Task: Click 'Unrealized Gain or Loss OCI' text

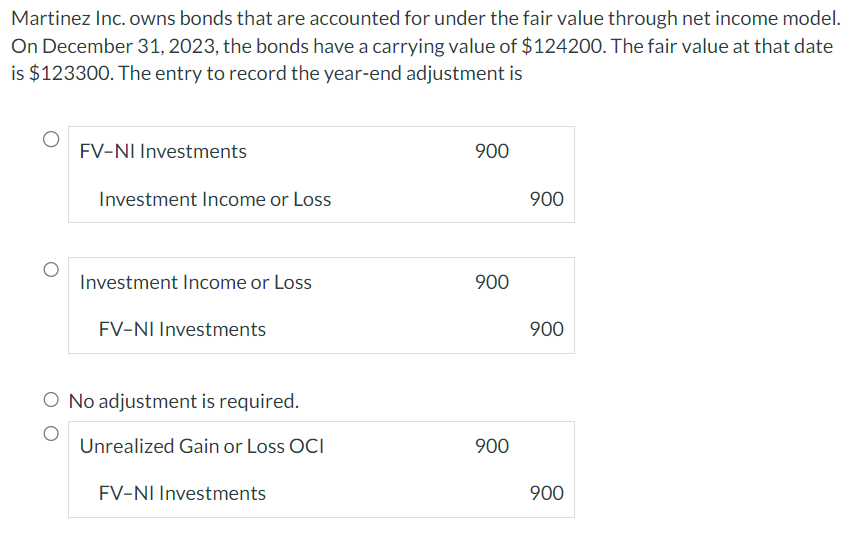Action: click(202, 446)
